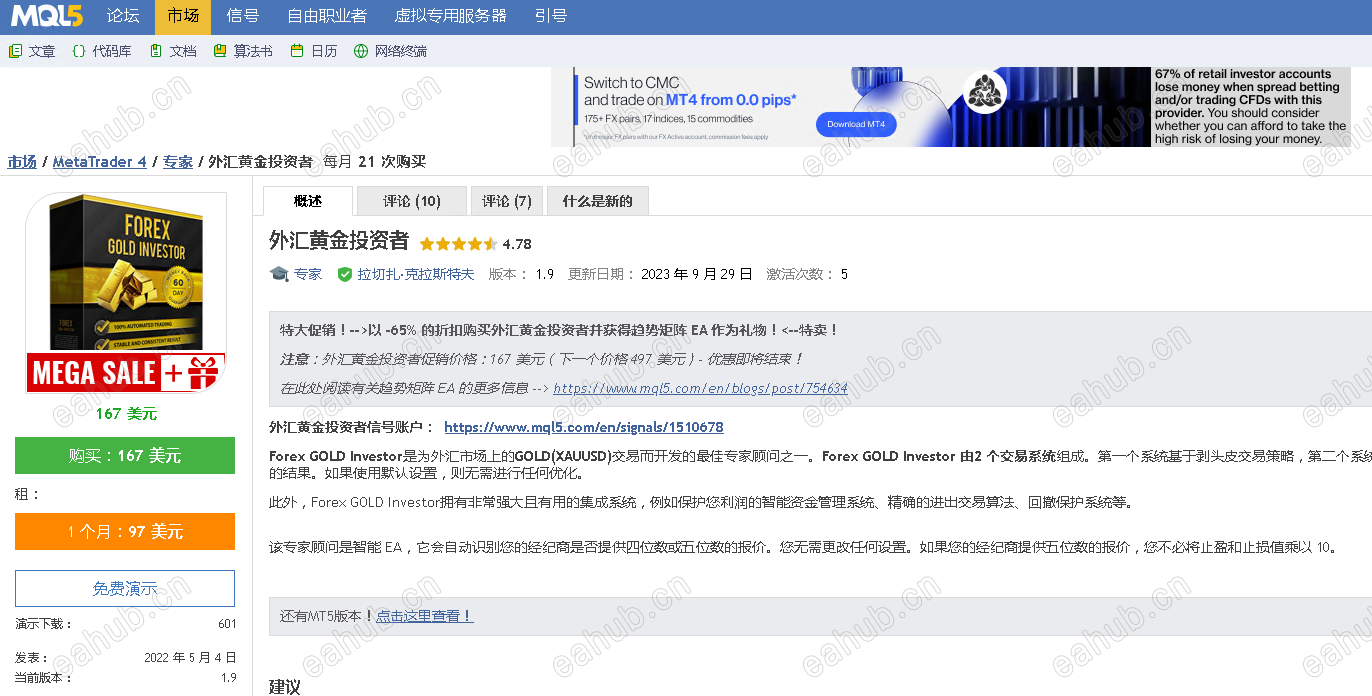Click the MQL5 logo

(x=47, y=15)
